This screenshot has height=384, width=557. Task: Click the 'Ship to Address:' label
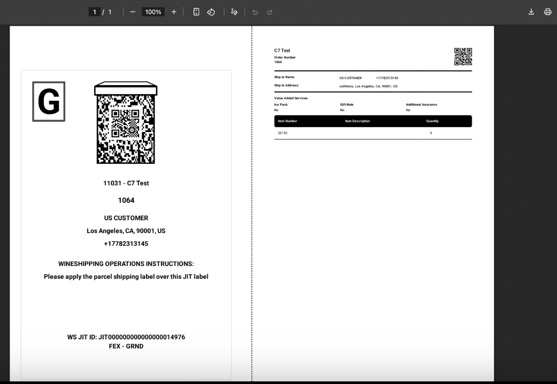click(x=286, y=85)
